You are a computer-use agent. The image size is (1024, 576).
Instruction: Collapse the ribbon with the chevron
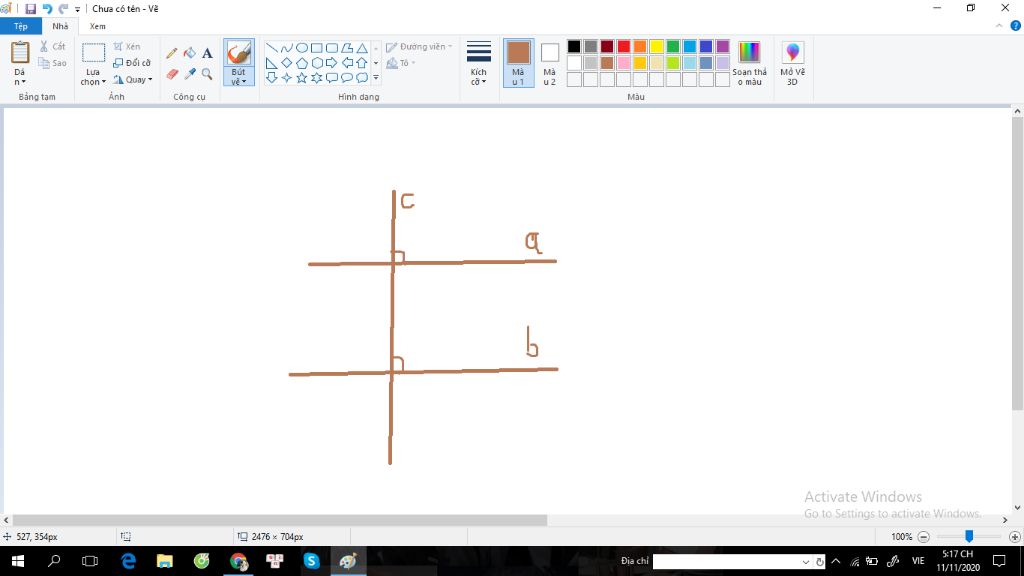click(999, 26)
